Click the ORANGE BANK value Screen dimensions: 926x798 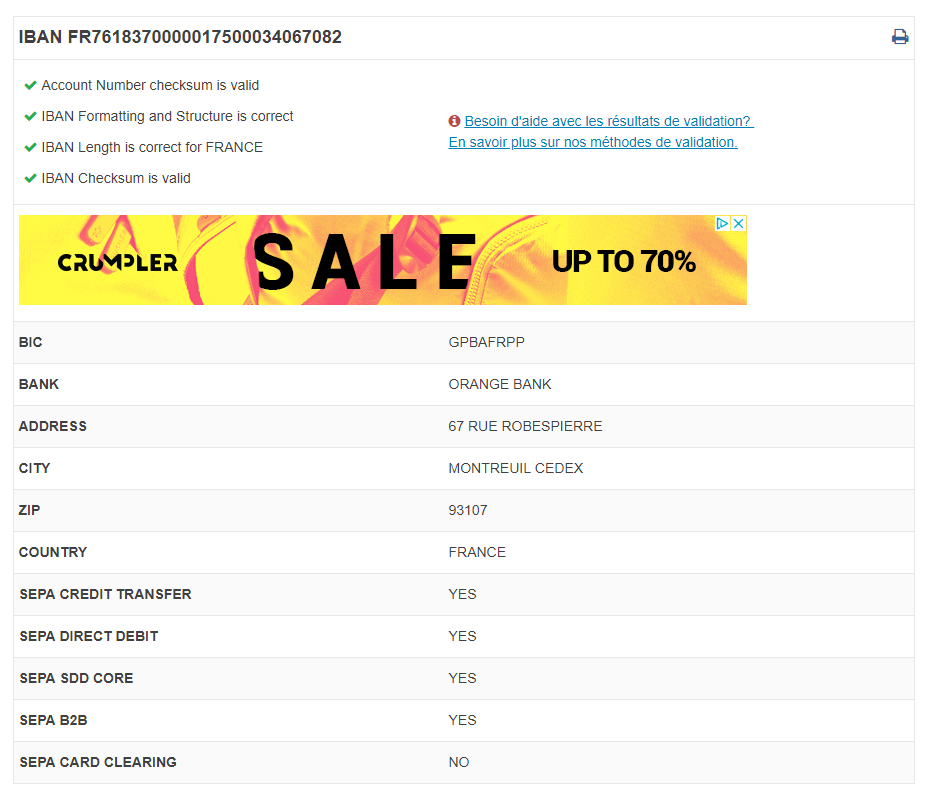(x=500, y=384)
